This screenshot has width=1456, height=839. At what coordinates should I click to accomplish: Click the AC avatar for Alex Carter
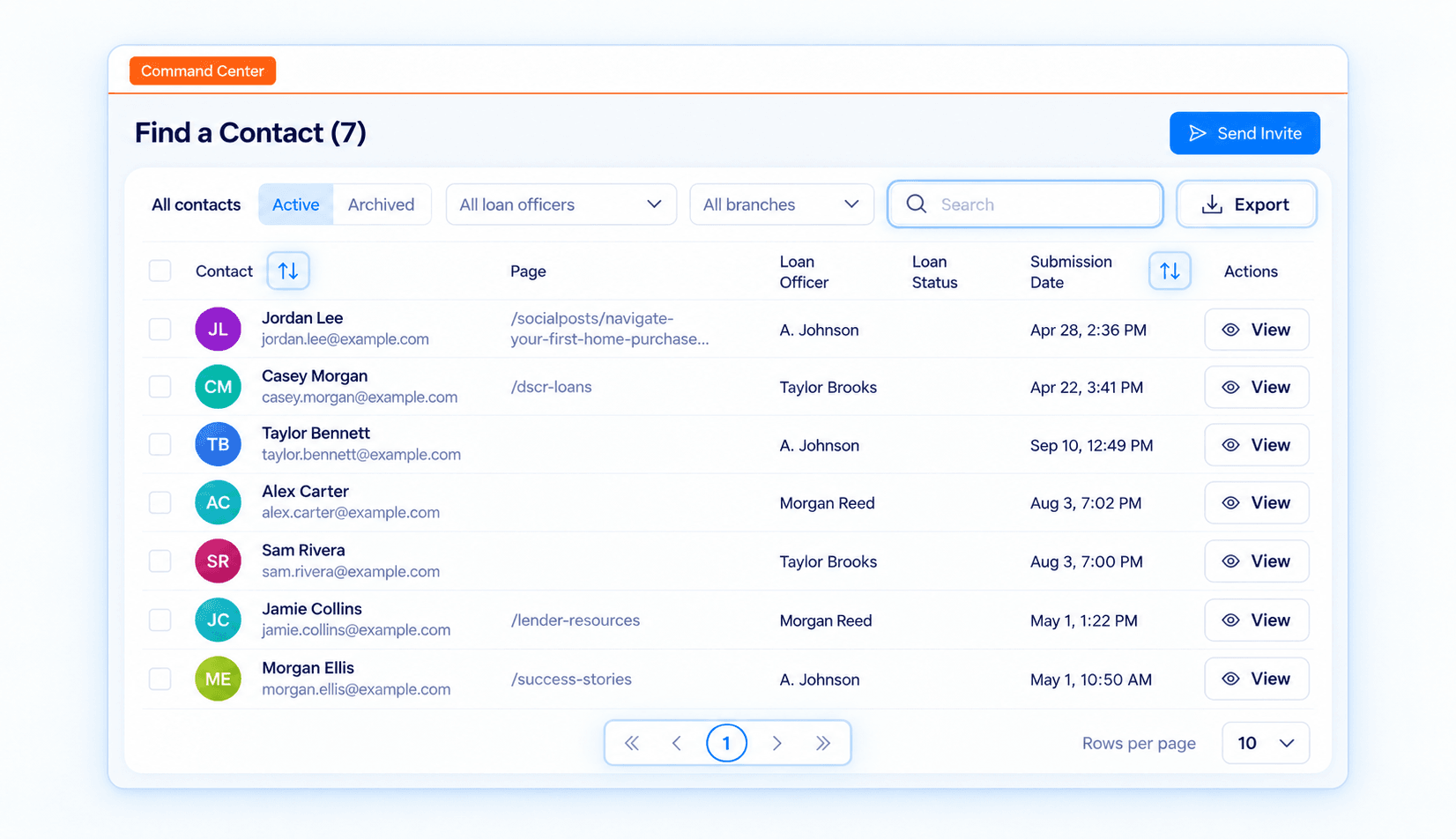click(x=218, y=502)
